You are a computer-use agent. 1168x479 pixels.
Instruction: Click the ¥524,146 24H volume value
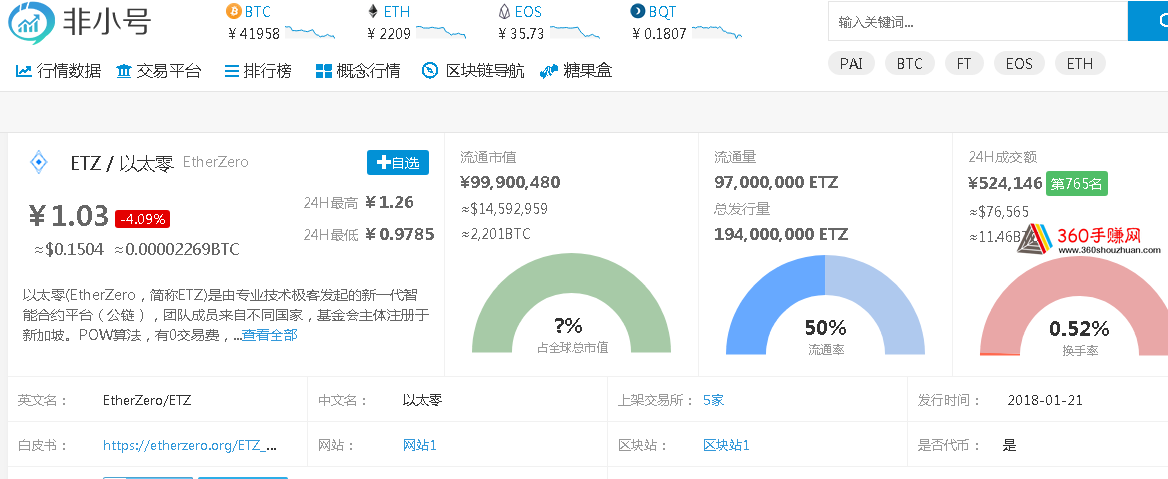pos(1005,183)
